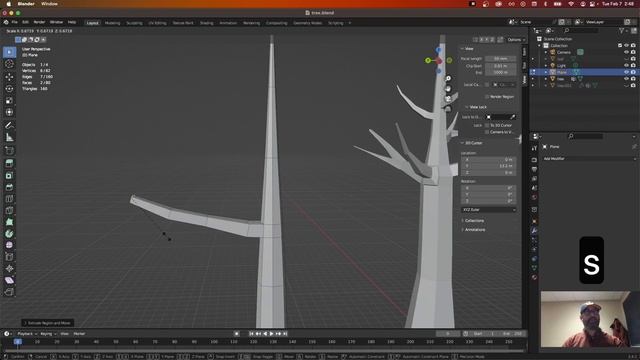
Task: Select the Inset Faces tool
Action: point(9,176)
